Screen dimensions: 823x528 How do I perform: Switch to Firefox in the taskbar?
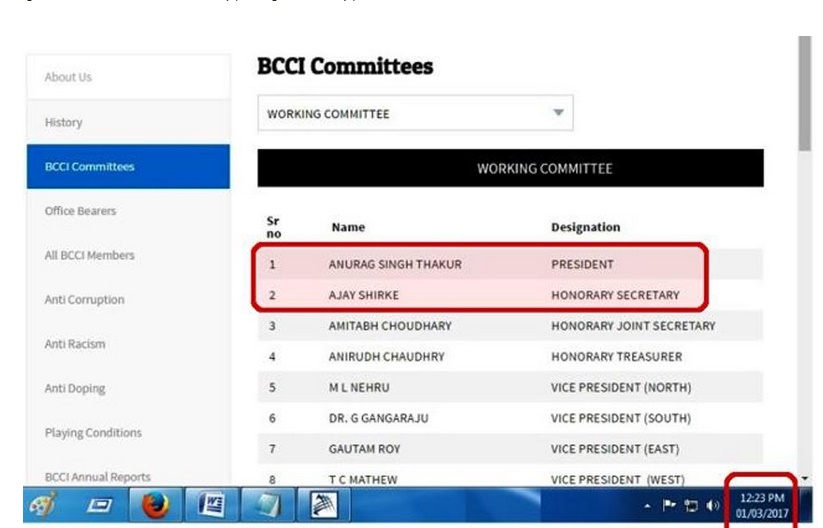pos(156,505)
